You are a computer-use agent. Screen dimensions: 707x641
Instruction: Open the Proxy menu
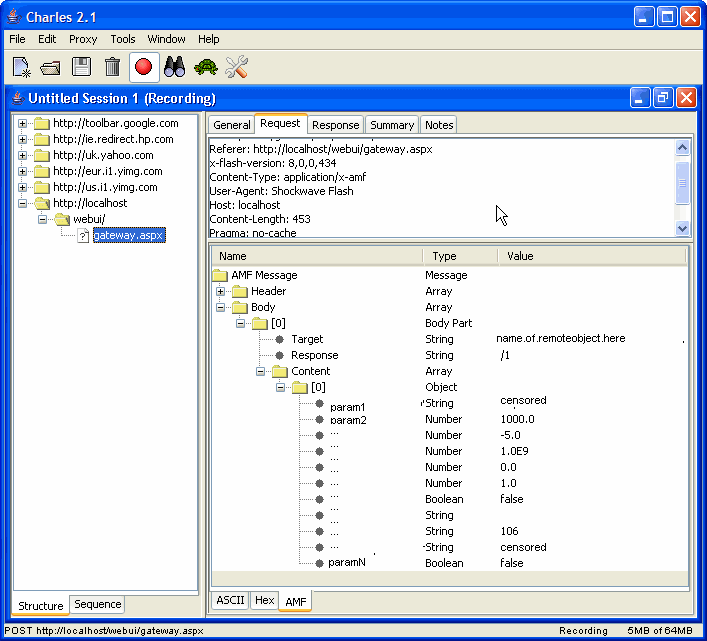point(83,39)
